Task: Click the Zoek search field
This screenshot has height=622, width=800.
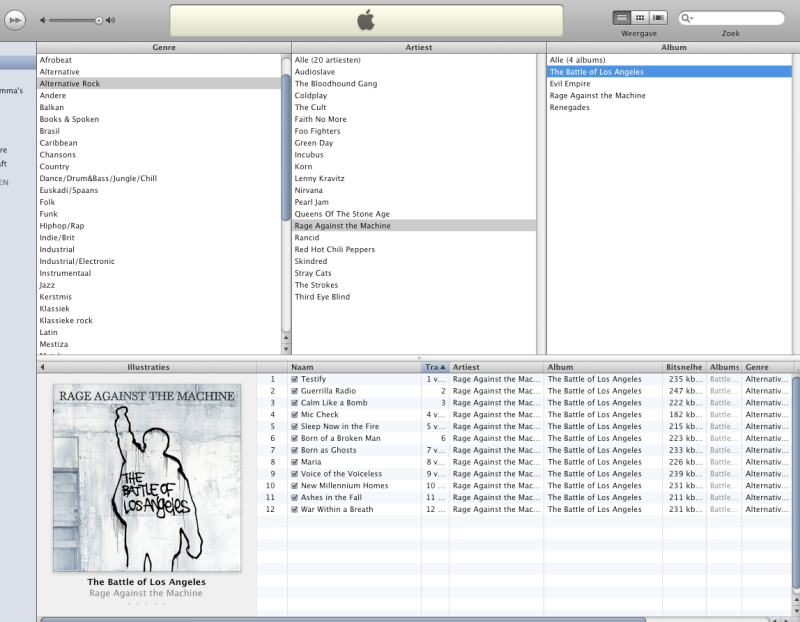Action: (x=731, y=18)
